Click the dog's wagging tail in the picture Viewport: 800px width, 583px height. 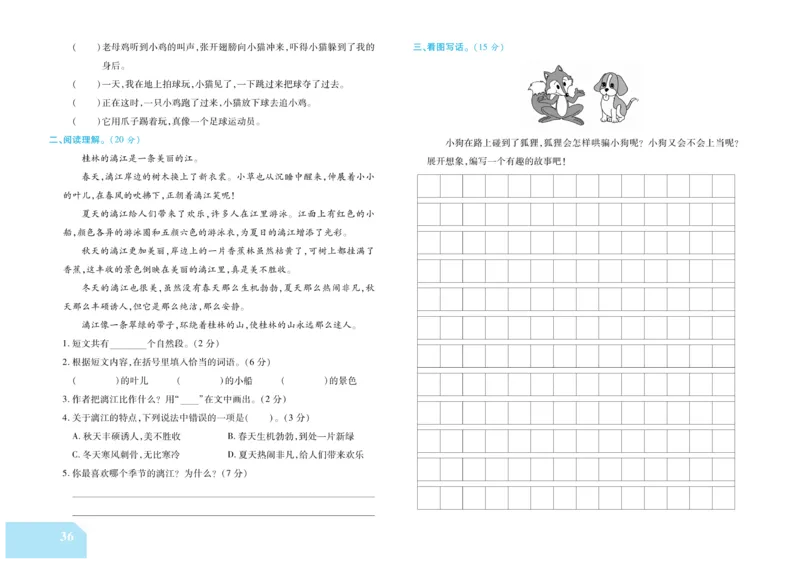pyautogui.click(x=633, y=101)
